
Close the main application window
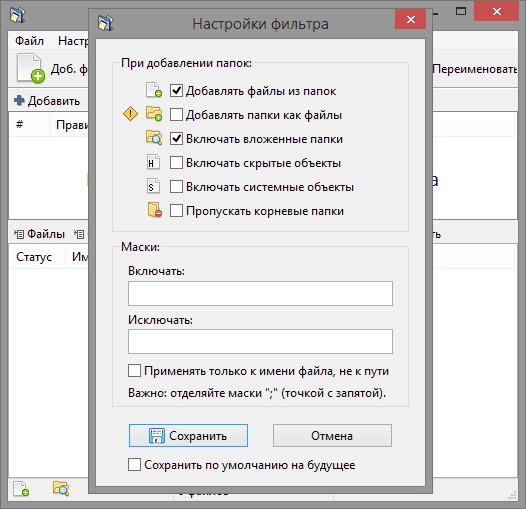(x=496, y=11)
